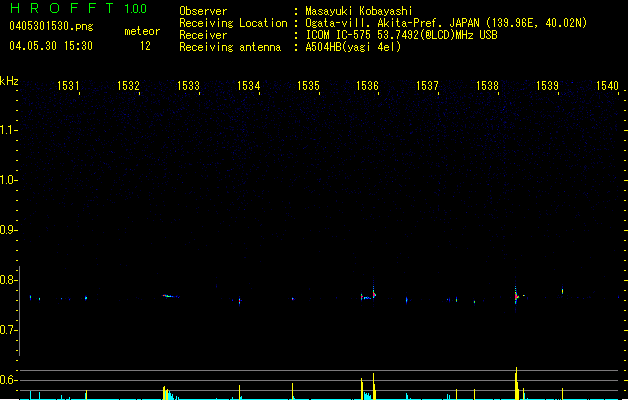Click the 1535 time axis marker
The image size is (629, 400).
click(308, 85)
